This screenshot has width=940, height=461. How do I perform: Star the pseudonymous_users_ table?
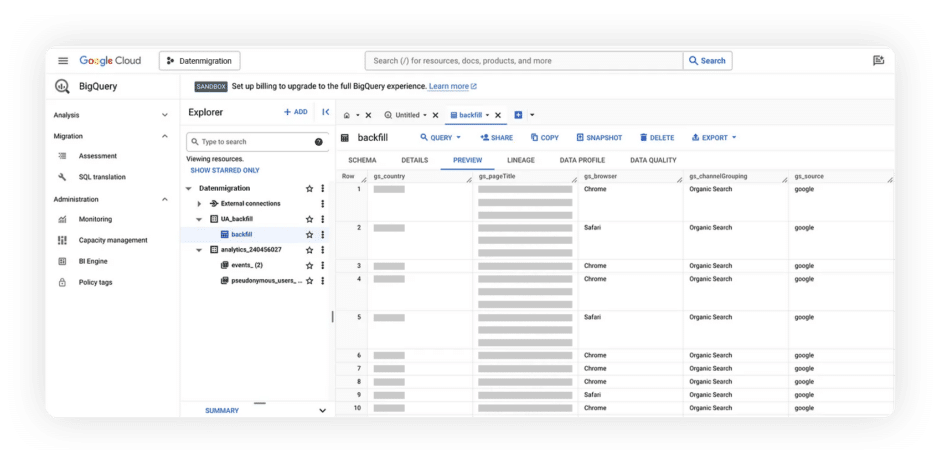tap(309, 281)
